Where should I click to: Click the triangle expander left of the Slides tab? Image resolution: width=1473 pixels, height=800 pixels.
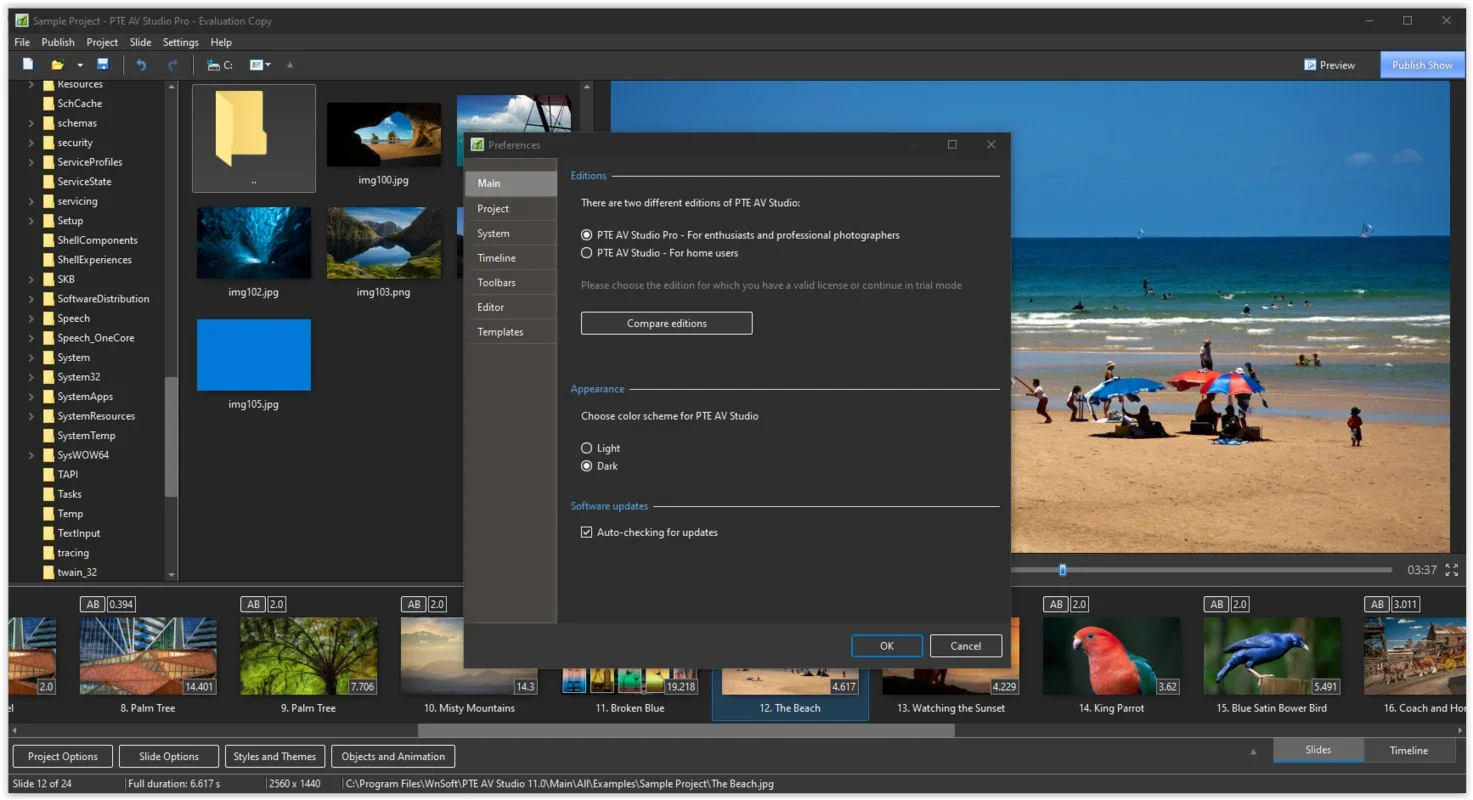point(1254,751)
